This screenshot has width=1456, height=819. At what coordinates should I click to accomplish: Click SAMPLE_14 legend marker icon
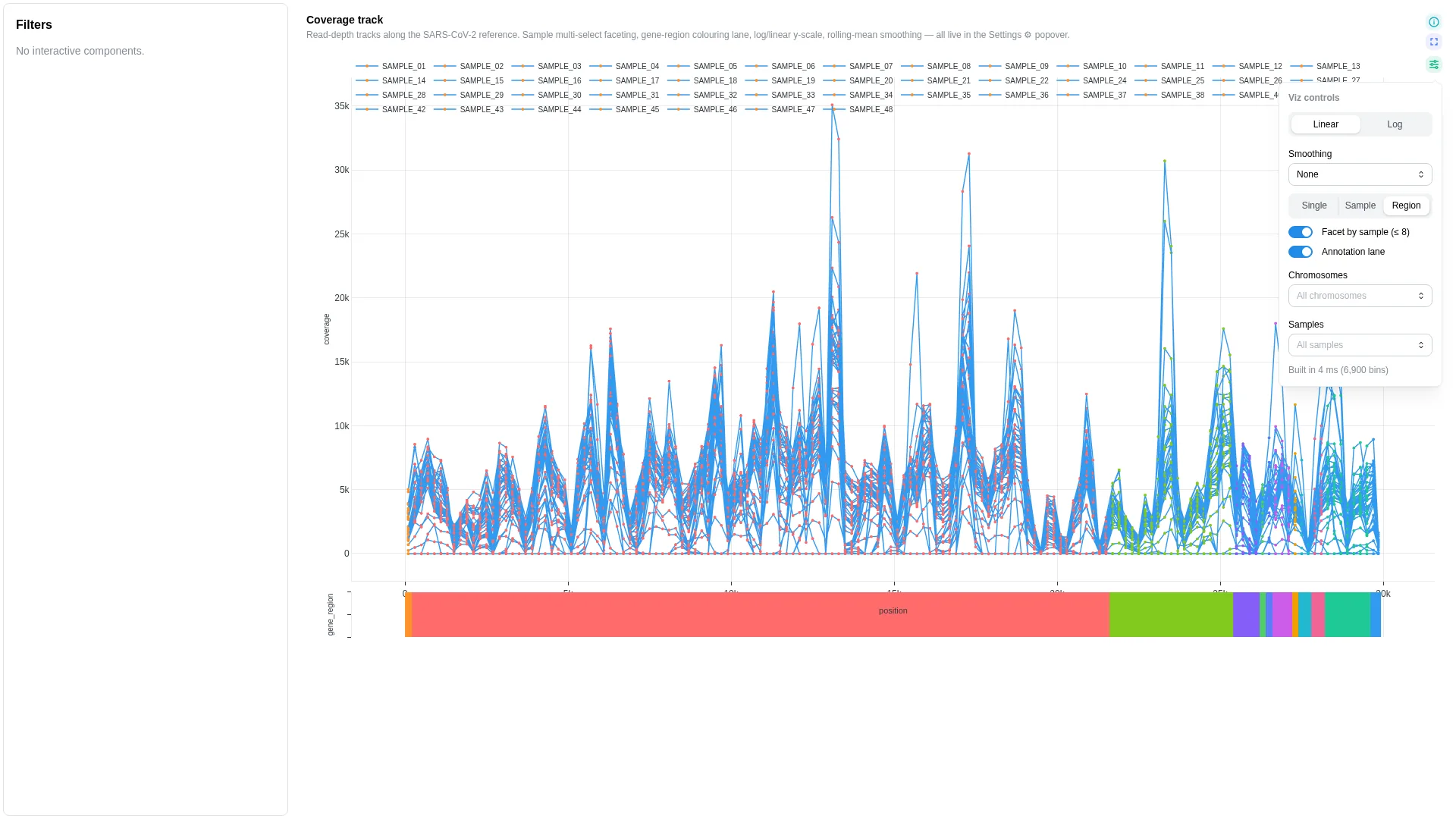367,81
